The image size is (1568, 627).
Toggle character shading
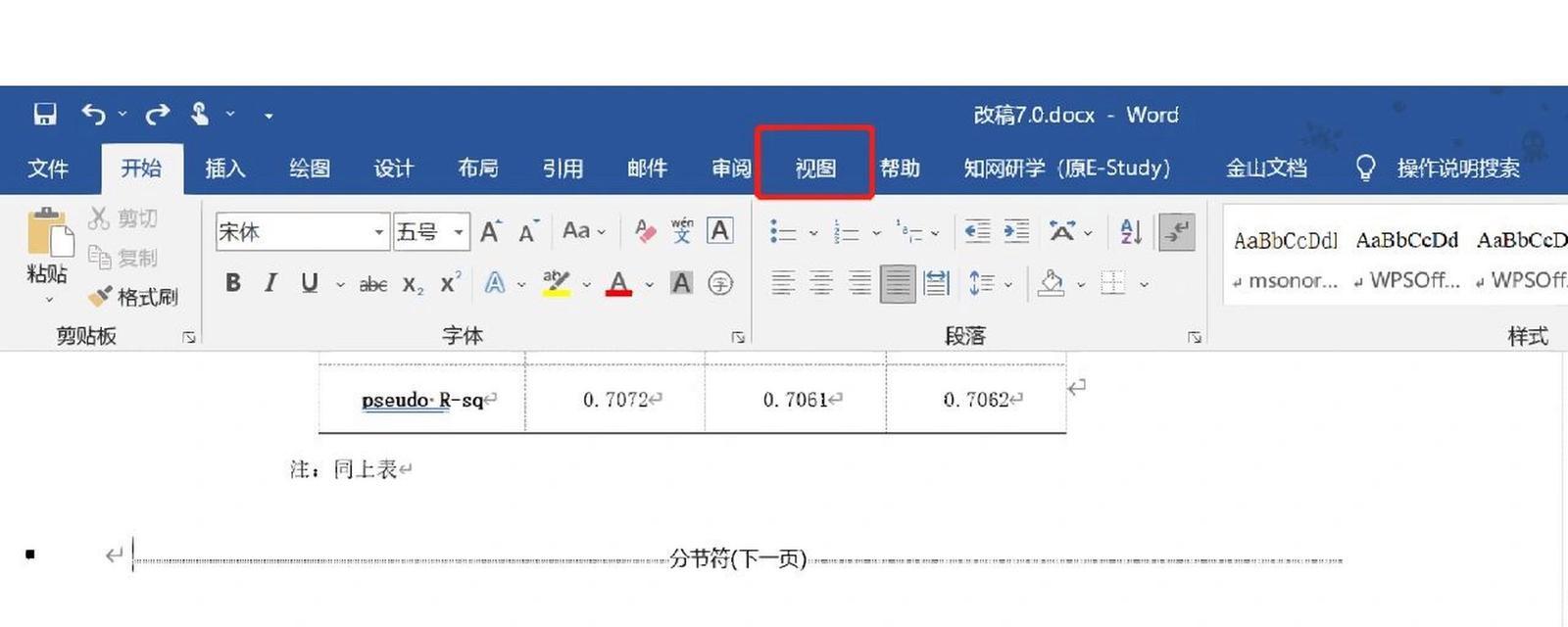tap(681, 283)
